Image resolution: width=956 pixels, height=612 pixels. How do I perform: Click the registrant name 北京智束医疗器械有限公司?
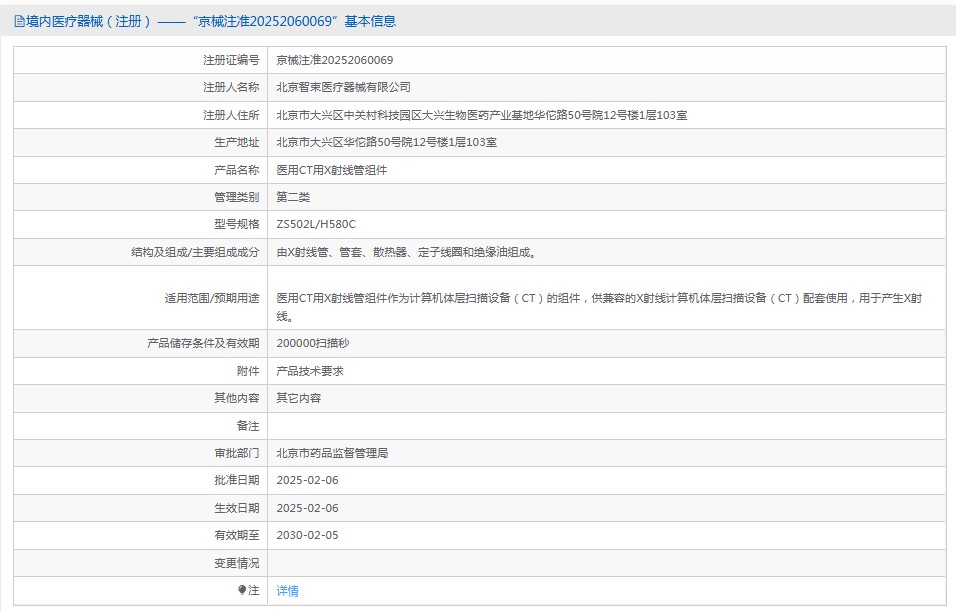343,88
